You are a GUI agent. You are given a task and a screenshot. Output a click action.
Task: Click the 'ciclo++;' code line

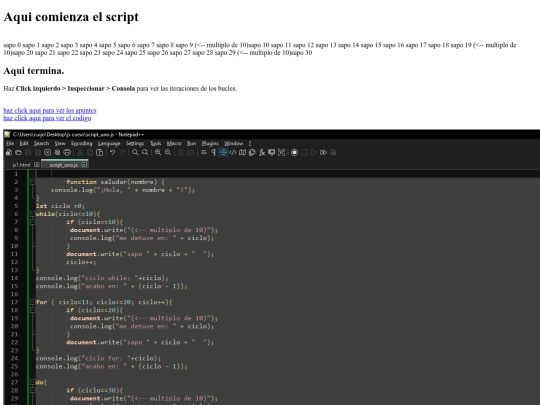tap(81, 262)
